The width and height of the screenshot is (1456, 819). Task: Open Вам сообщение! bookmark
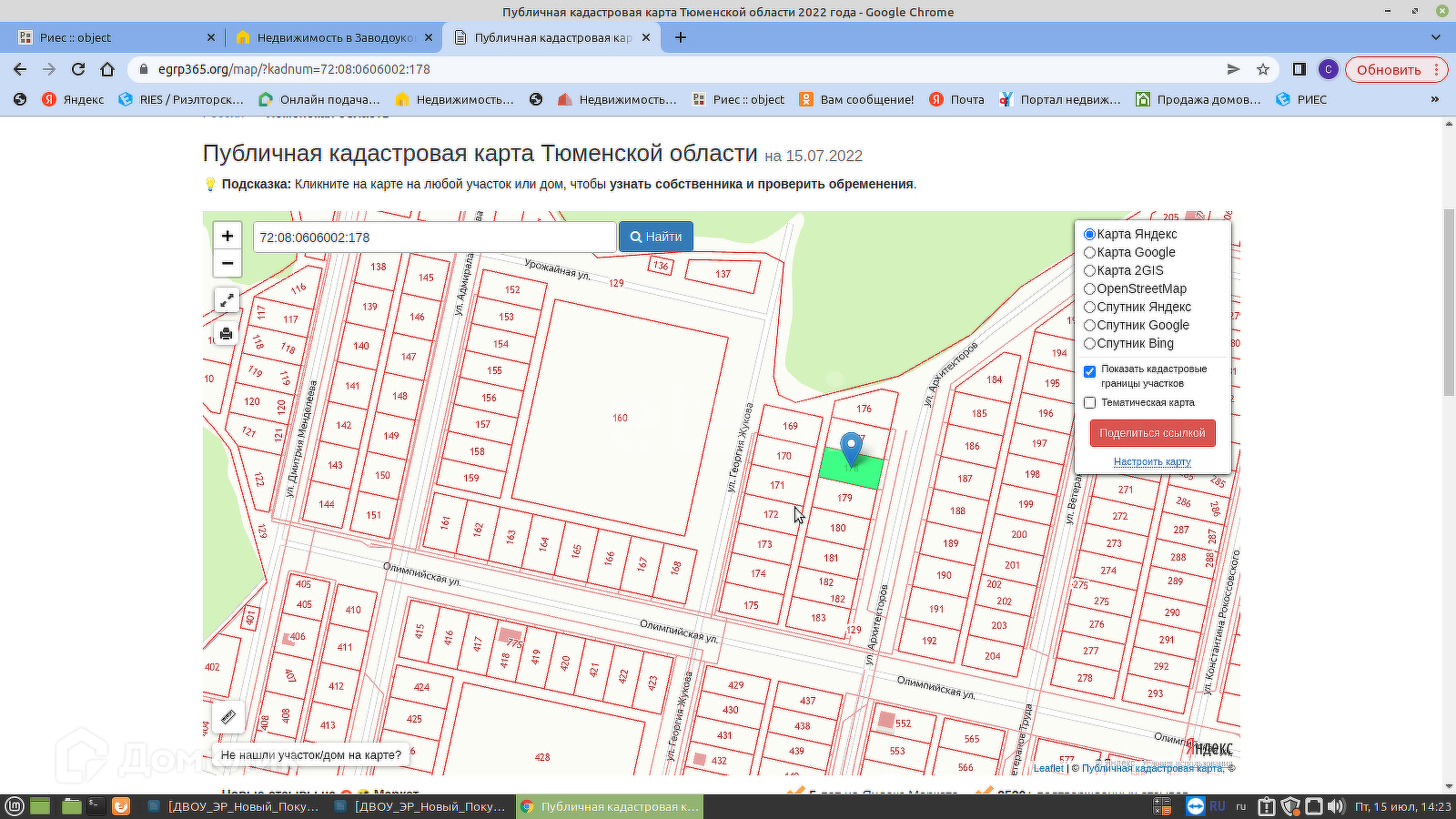tap(856, 99)
